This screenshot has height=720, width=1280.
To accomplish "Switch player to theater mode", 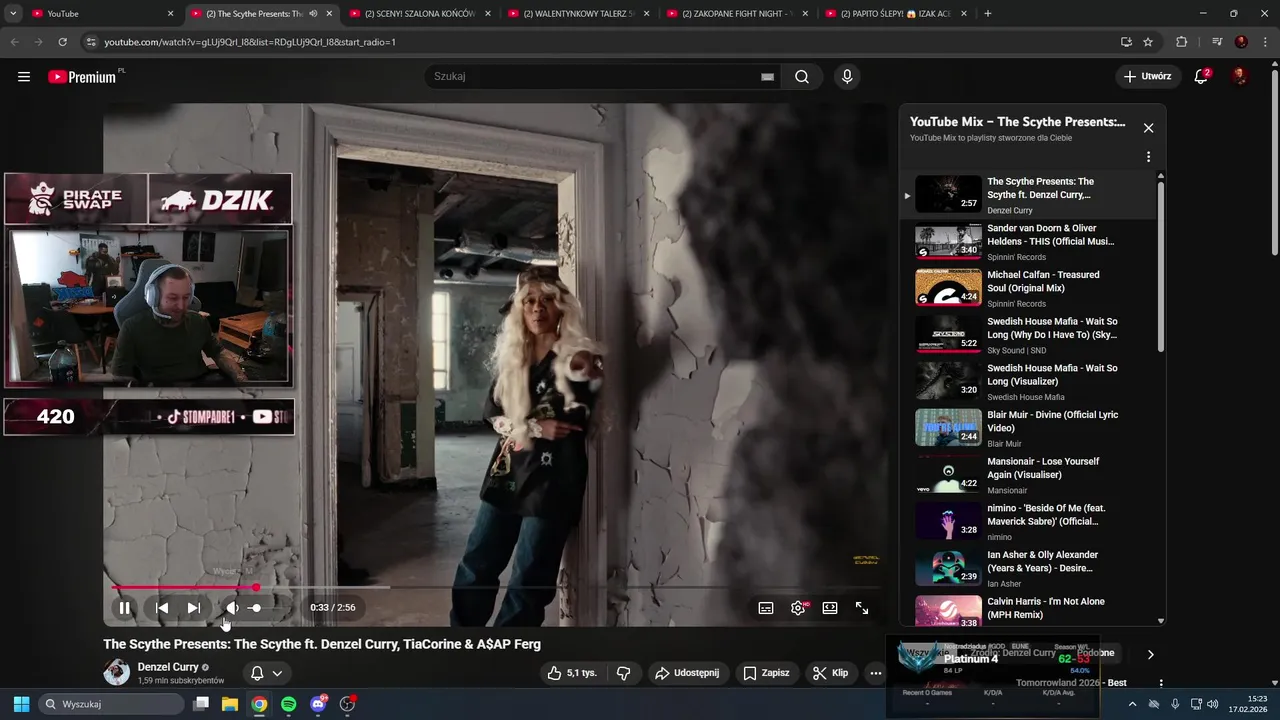I will (x=830, y=608).
